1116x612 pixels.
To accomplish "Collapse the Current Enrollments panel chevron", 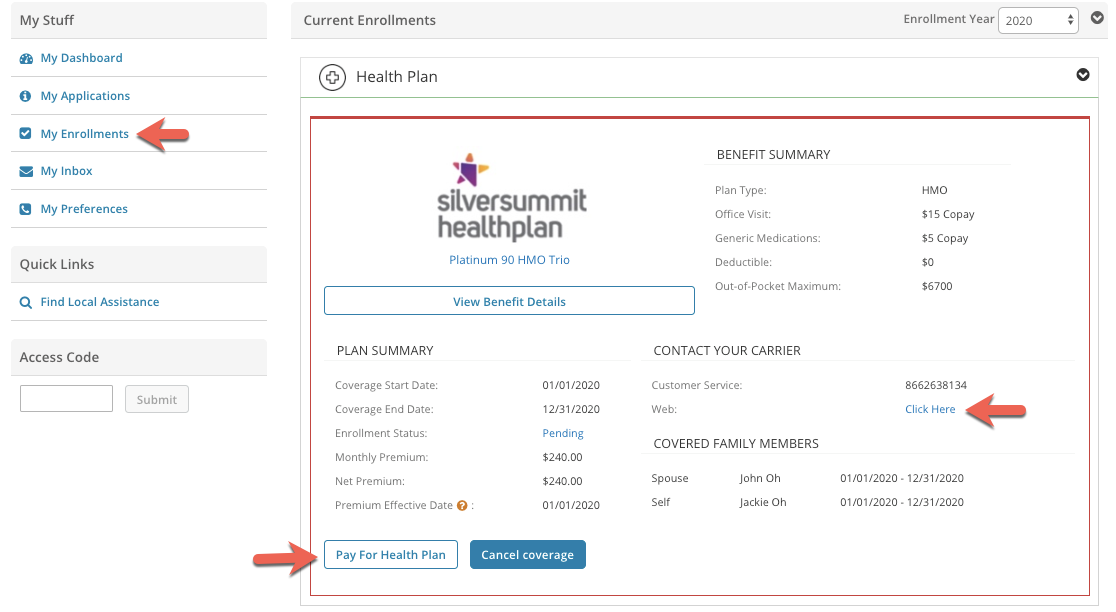I will click(1097, 18).
